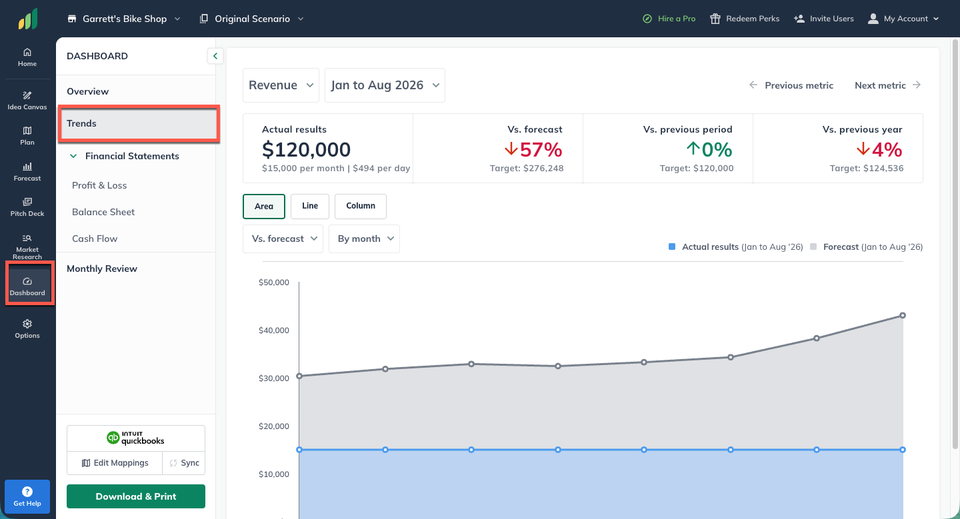Click the Sync refresh icon
This screenshot has height=519, width=960.
[173, 463]
